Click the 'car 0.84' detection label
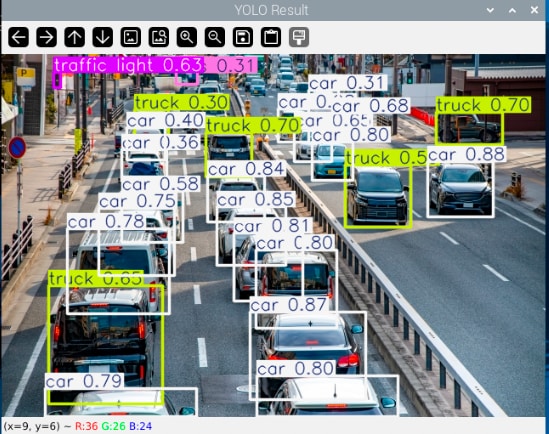Viewport: 549px width, 434px height. point(246,169)
